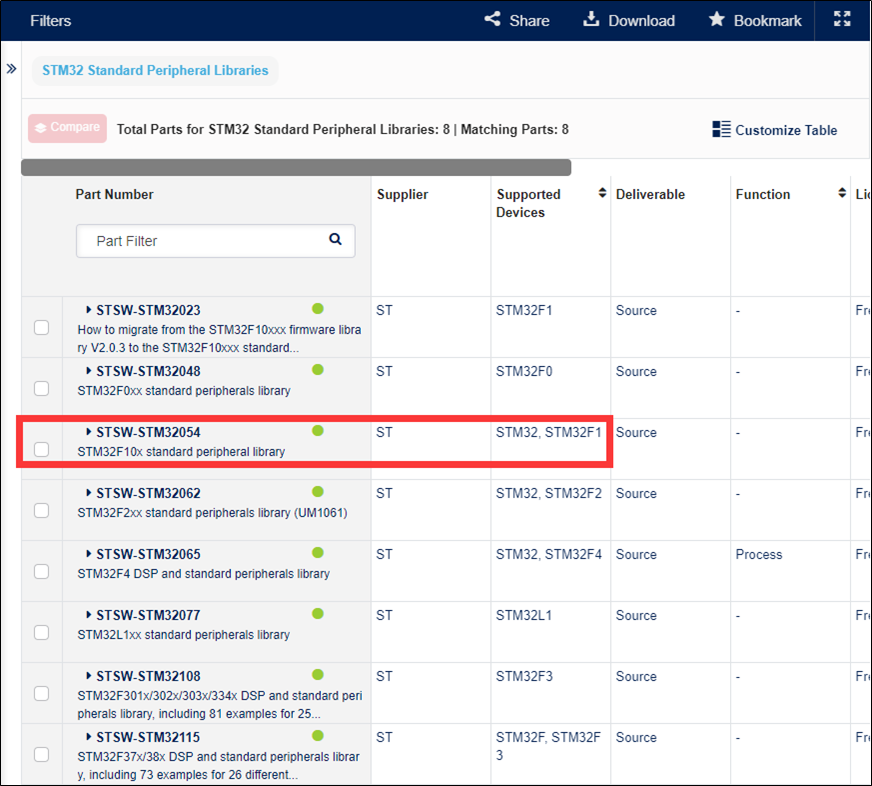This screenshot has width=872, height=786.
Task: Click the STM32 Standard Peripheral Libraries tag
Action: (155, 70)
